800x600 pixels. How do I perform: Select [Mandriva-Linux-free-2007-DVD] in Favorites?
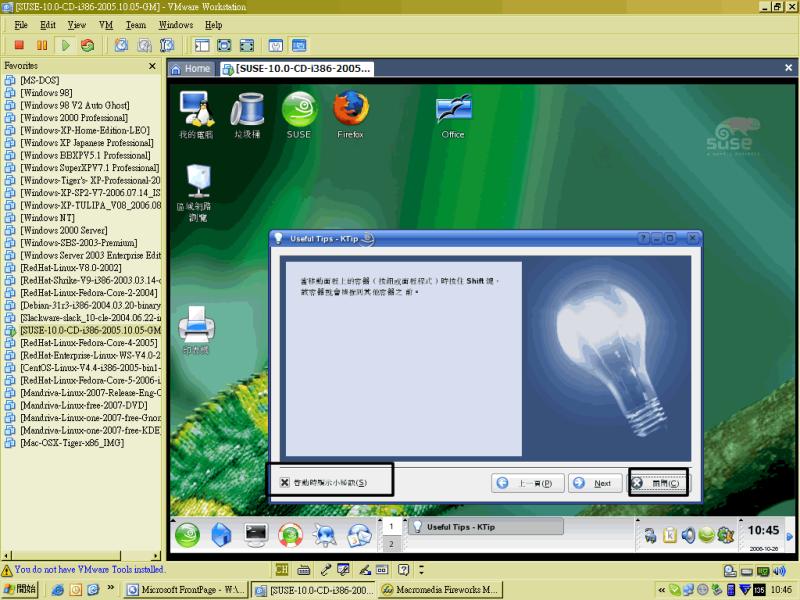pos(84,405)
